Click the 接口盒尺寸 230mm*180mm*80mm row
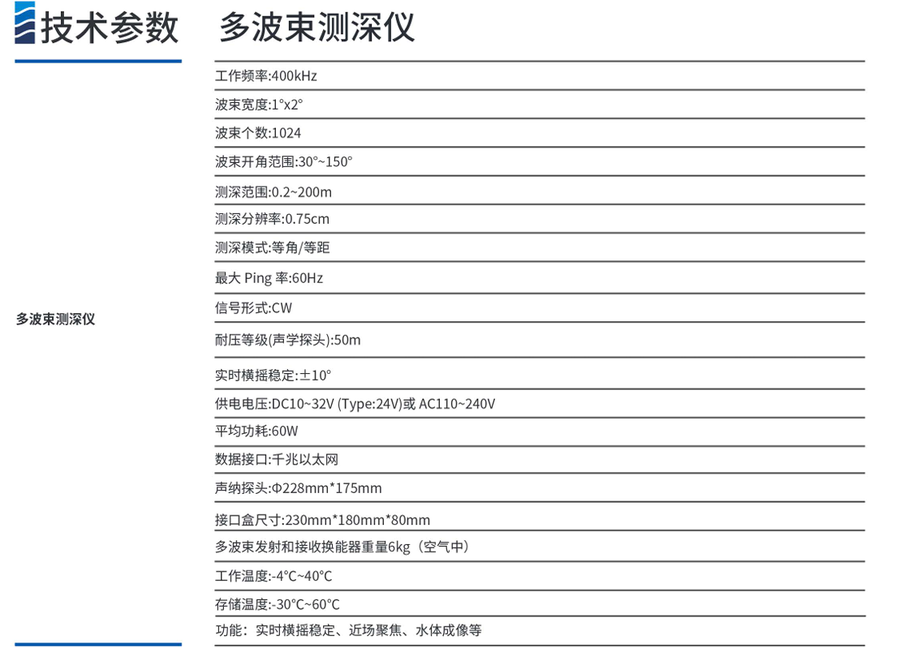This screenshot has height=648, width=900. [322, 520]
